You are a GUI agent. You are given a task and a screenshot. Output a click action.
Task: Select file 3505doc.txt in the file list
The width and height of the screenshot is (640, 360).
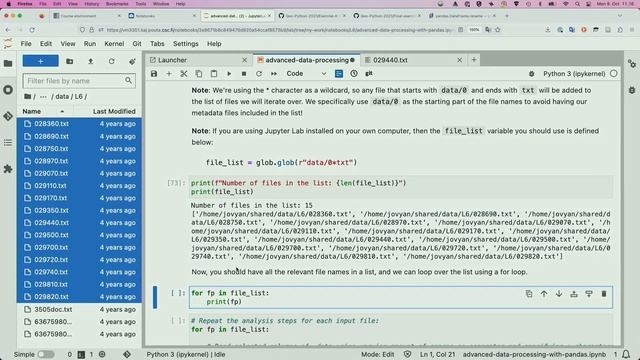point(79,309)
